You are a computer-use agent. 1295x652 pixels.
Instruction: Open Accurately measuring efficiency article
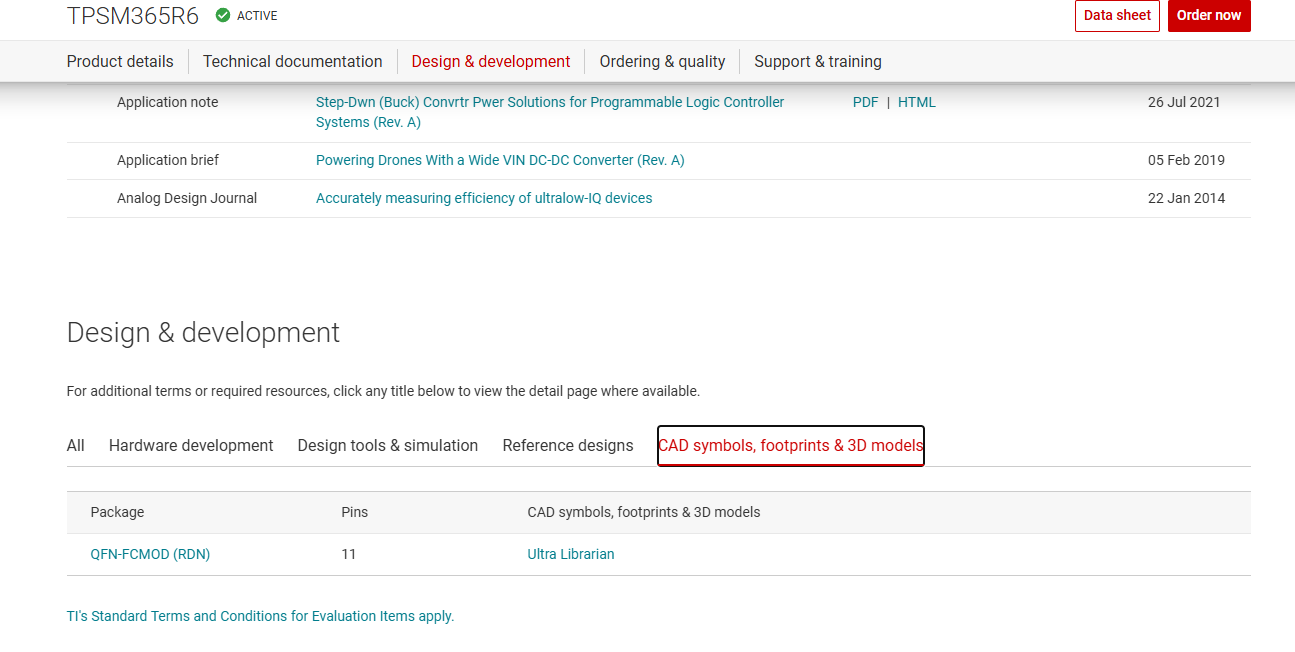click(x=484, y=198)
